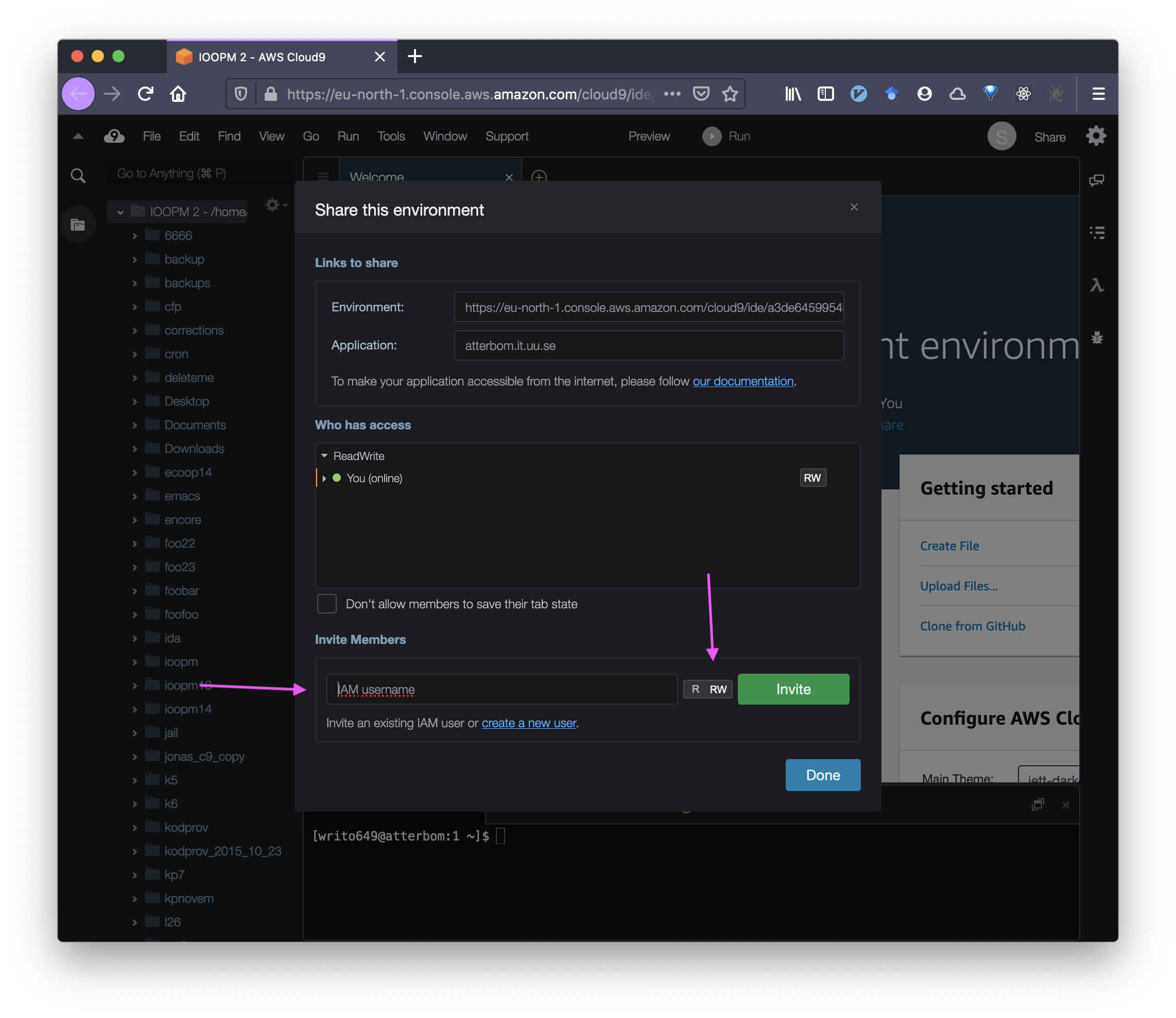
Task: Open the Firefox hamburger menu
Action: point(1098,94)
